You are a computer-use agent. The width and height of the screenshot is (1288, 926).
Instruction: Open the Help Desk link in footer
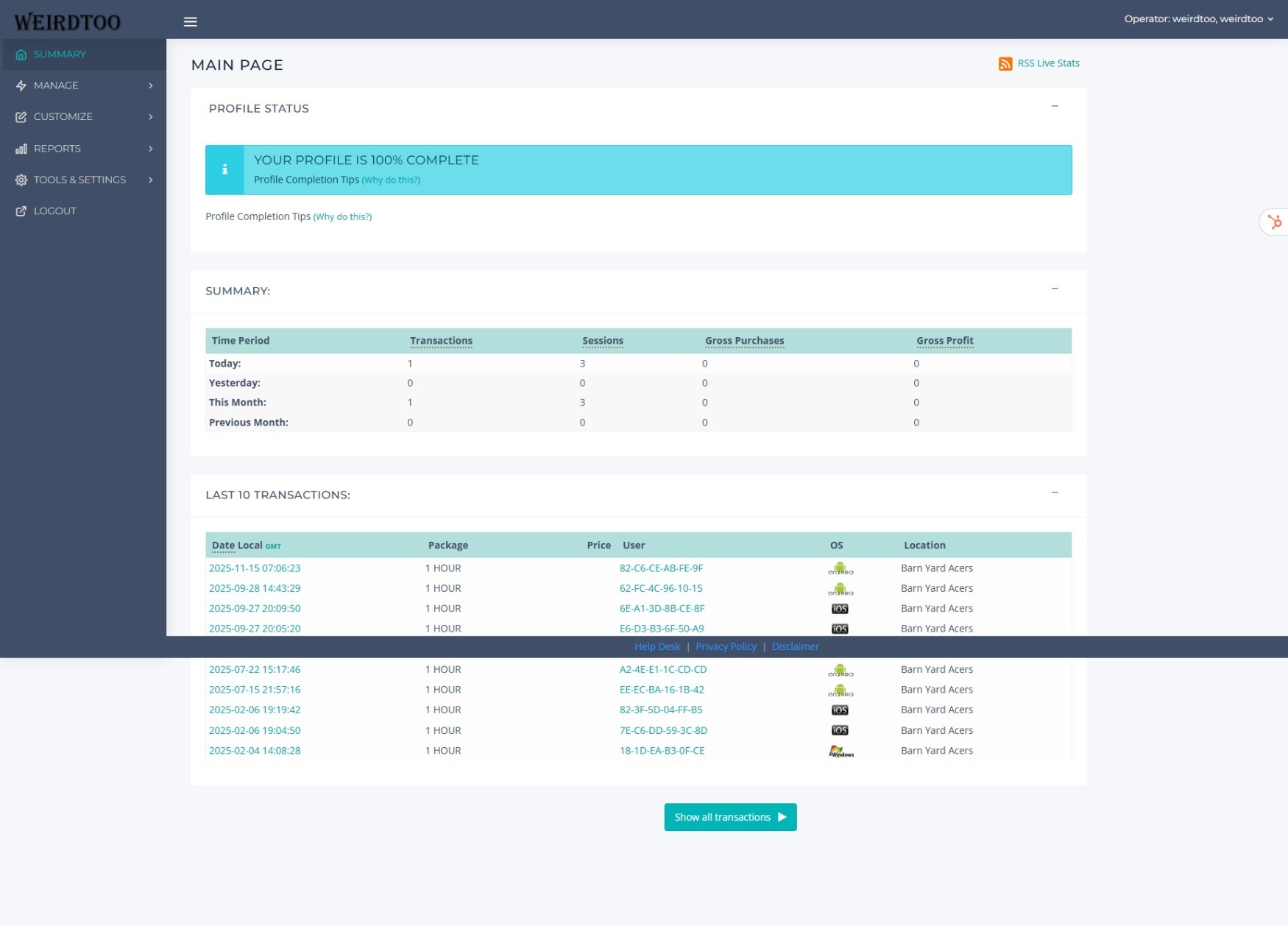(657, 646)
